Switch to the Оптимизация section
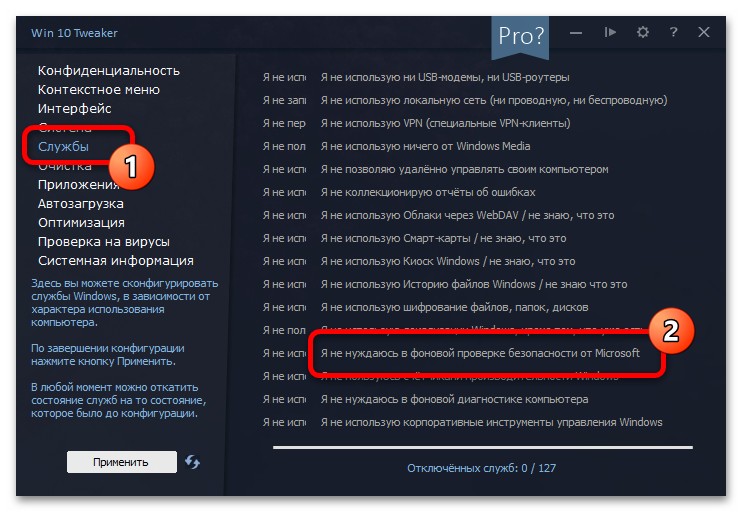Image resolution: width=742 pixels, height=512 pixels. (81, 222)
